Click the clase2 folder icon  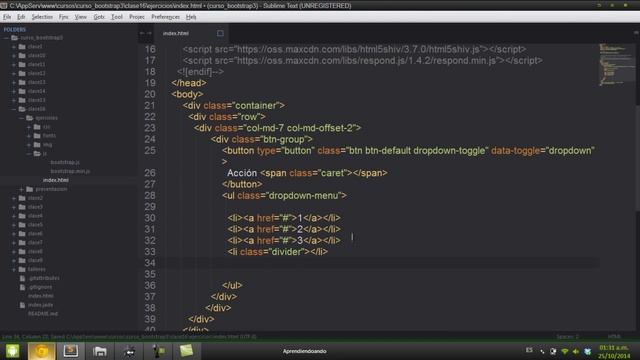[22, 198]
